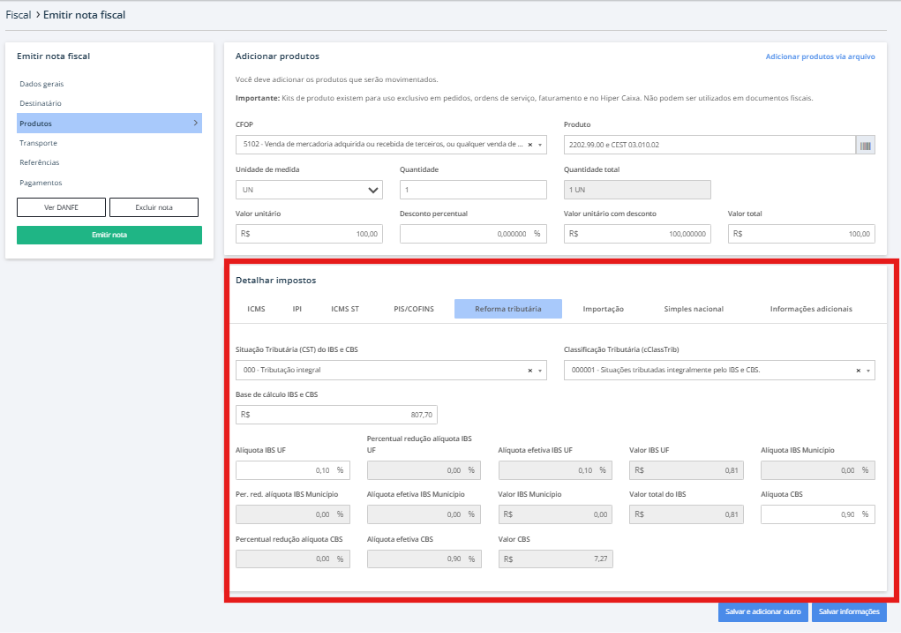The image size is (901, 633).
Task: Click the green Emitir nota button
Action: (x=109, y=235)
